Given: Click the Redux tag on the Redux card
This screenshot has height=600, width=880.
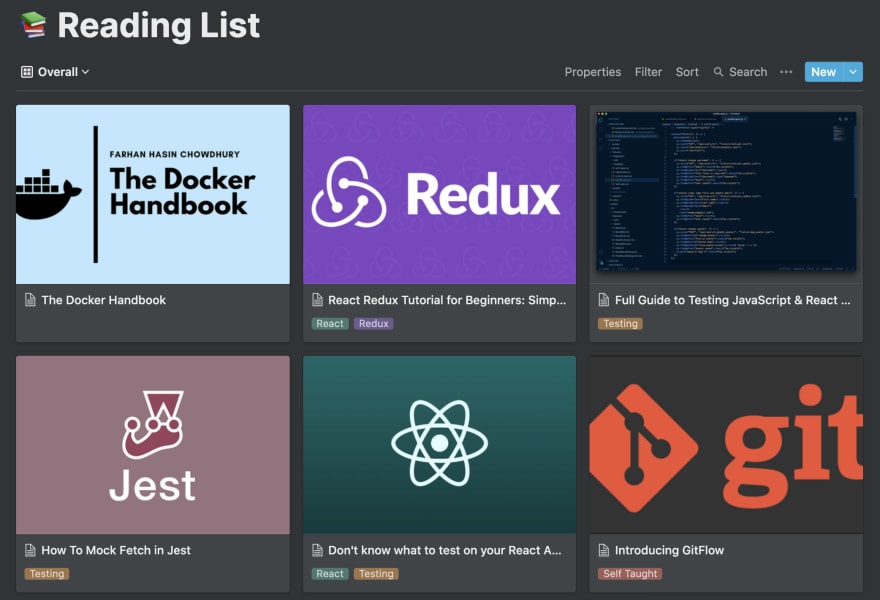Looking at the screenshot, I should (374, 323).
